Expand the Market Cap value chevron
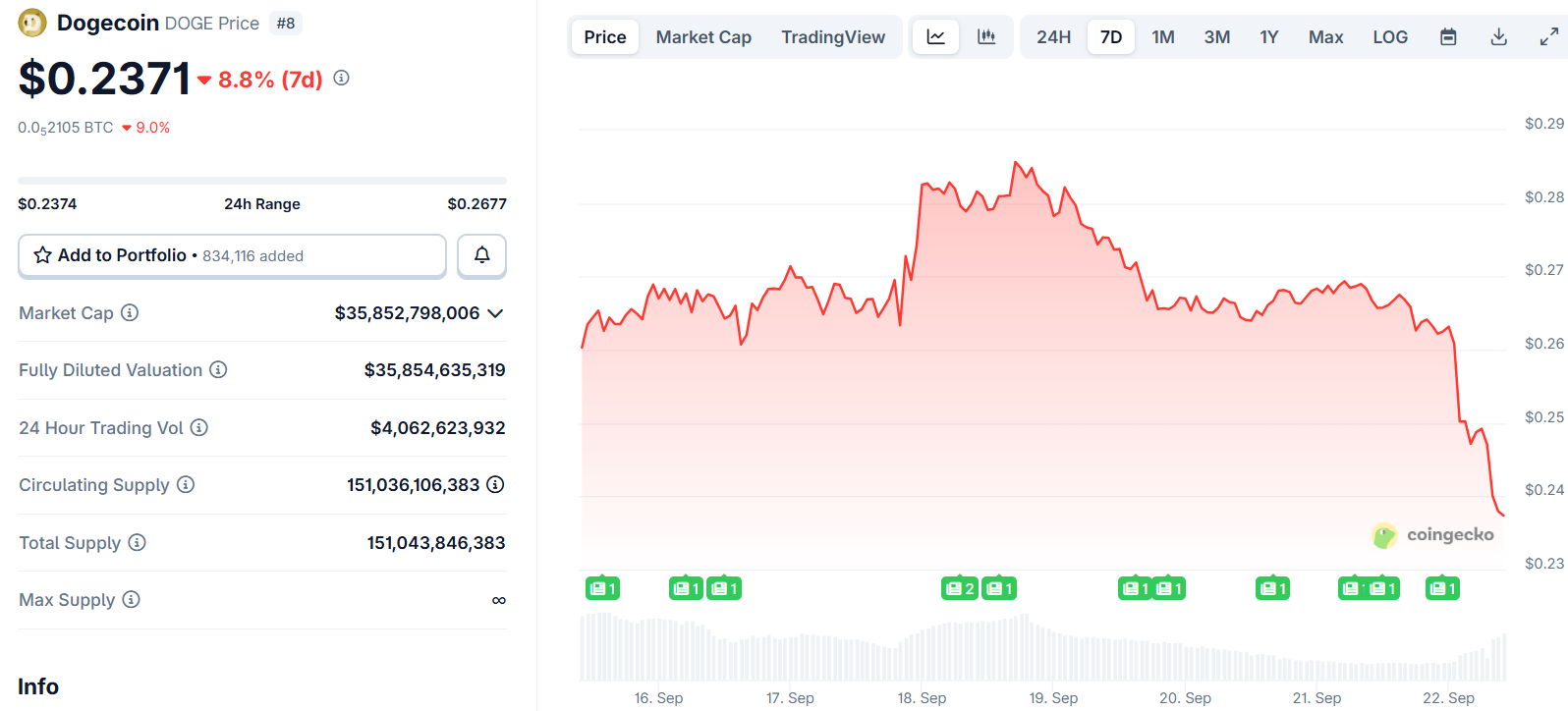 tap(495, 313)
